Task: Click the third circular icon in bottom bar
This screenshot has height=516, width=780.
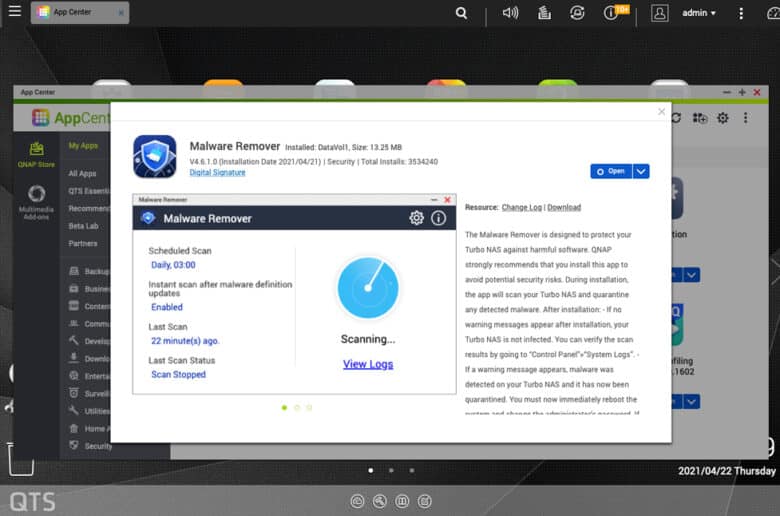Action: tap(402, 501)
